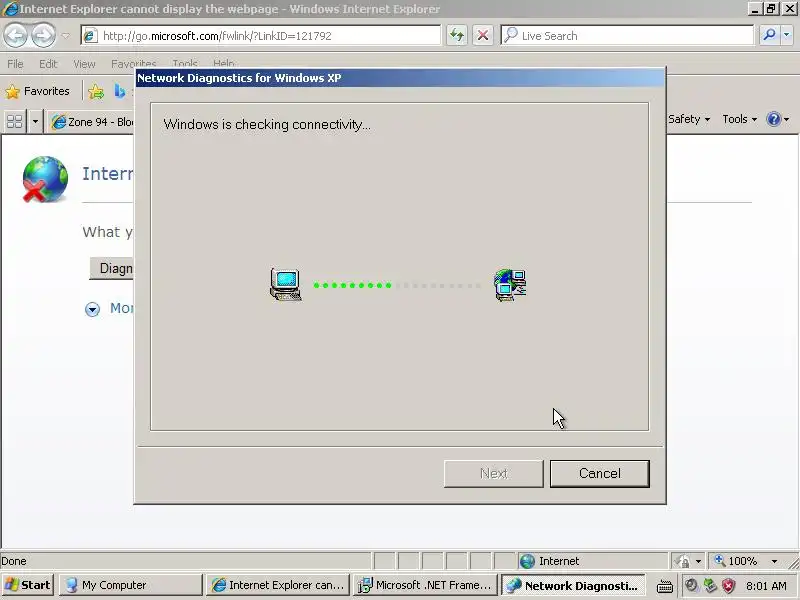
Task: Open the security zone dropdown arrow in status bar
Action: click(x=698, y=561)
